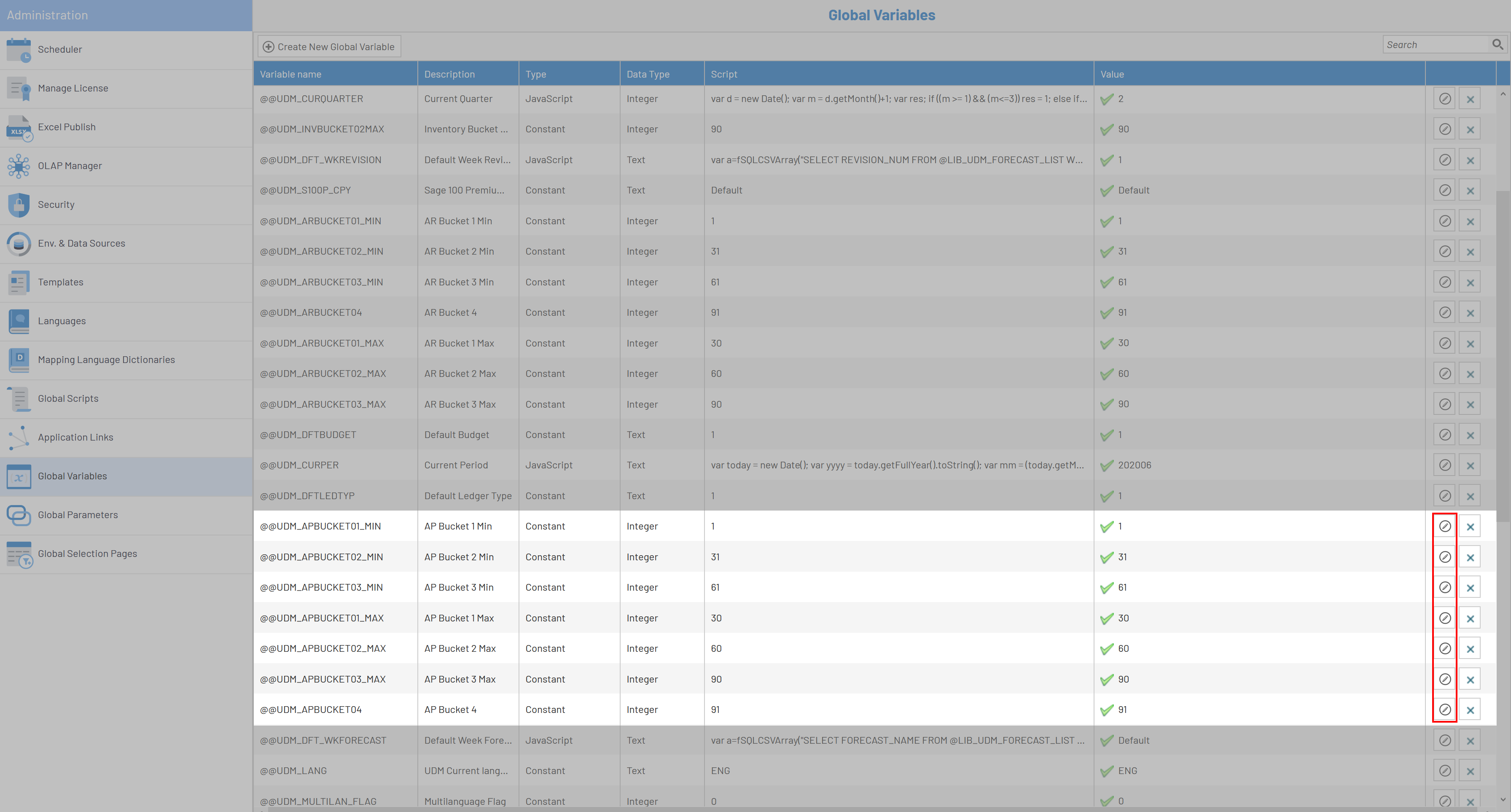
Task: Select Global Variables in the sidebar
Action: click(x=126, y=476)
